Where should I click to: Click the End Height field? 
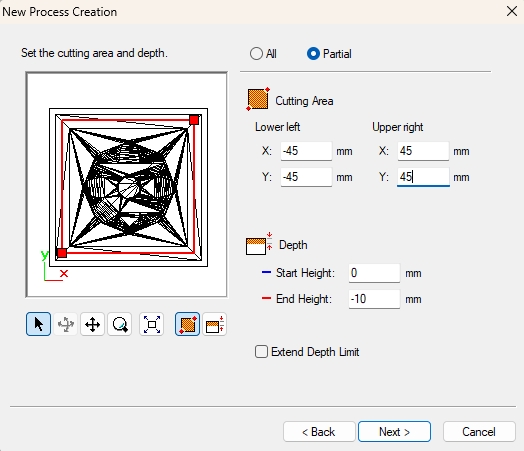coord(374,299)
